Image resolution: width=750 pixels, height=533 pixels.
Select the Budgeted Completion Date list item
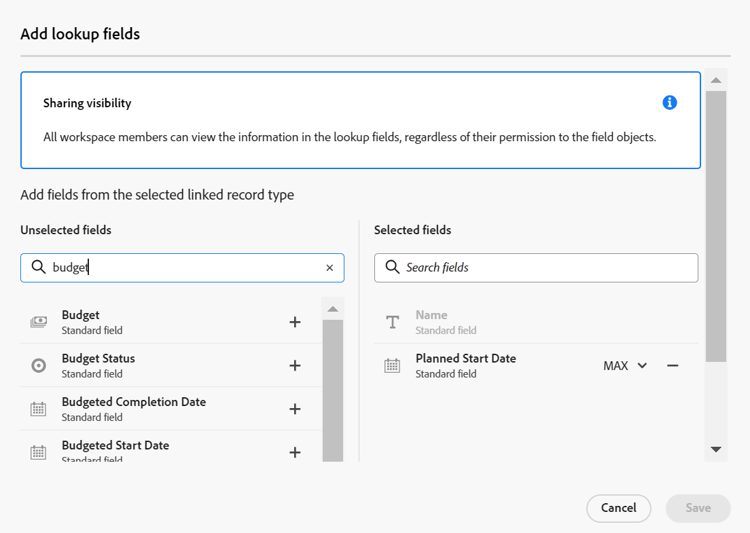[x=134, y=408]
